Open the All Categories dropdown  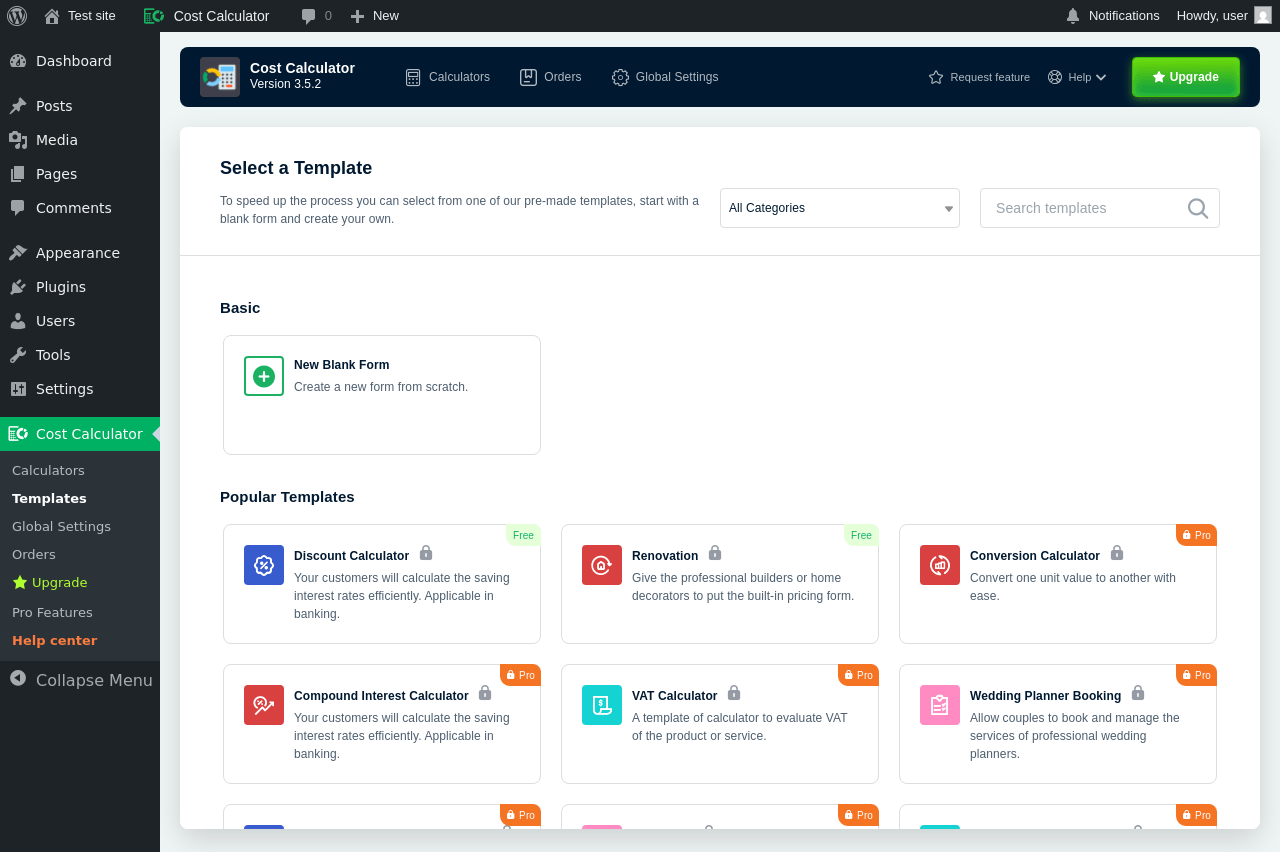click(x=840, y=208)
